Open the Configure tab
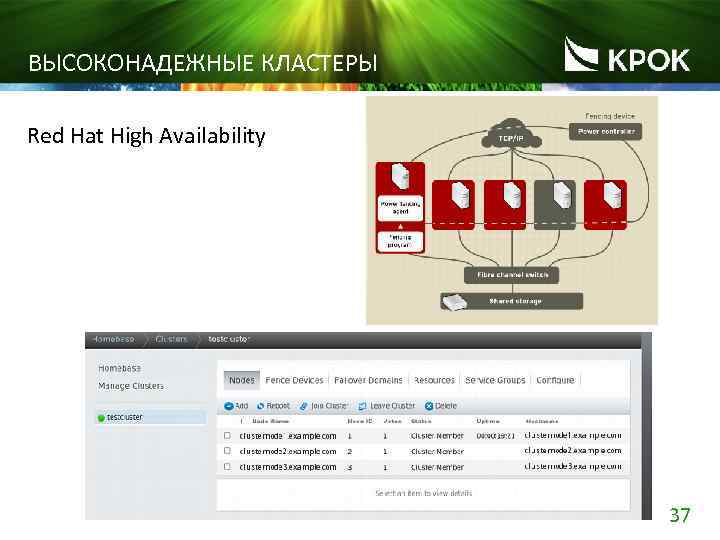This screenshot has width=720, height=540. click(555, 380)
